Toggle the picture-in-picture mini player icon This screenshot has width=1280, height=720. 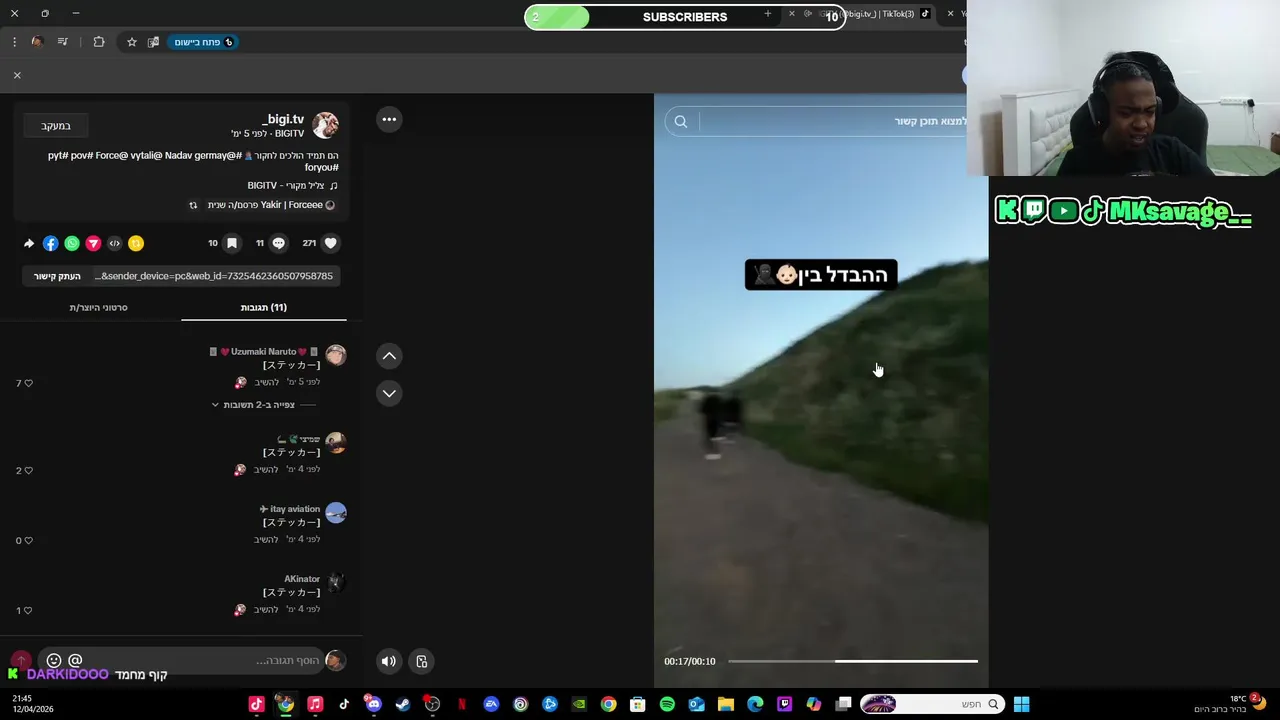pyautogui.click(x=422, y=661)
